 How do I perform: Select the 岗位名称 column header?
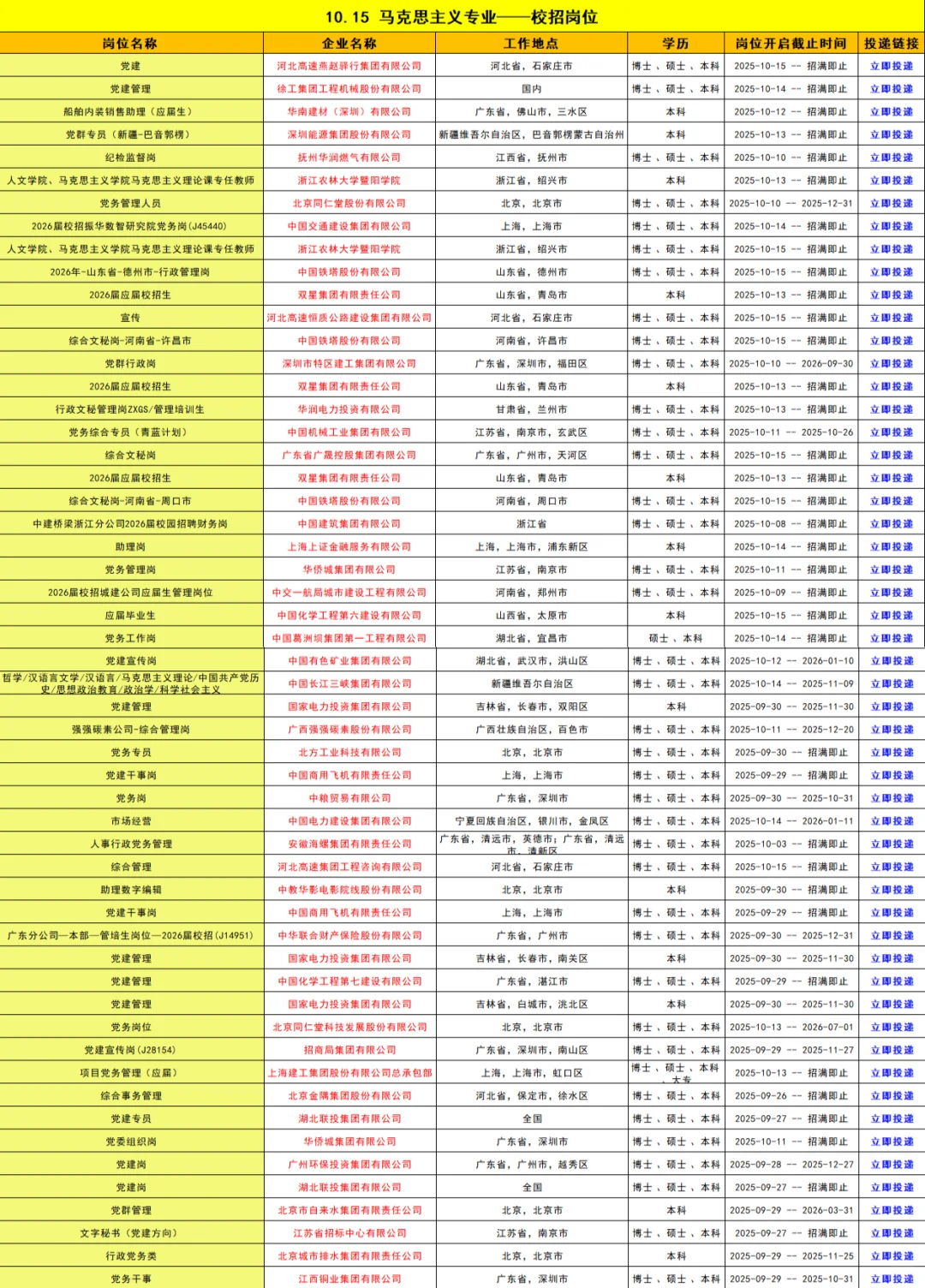tap(130, 44)
